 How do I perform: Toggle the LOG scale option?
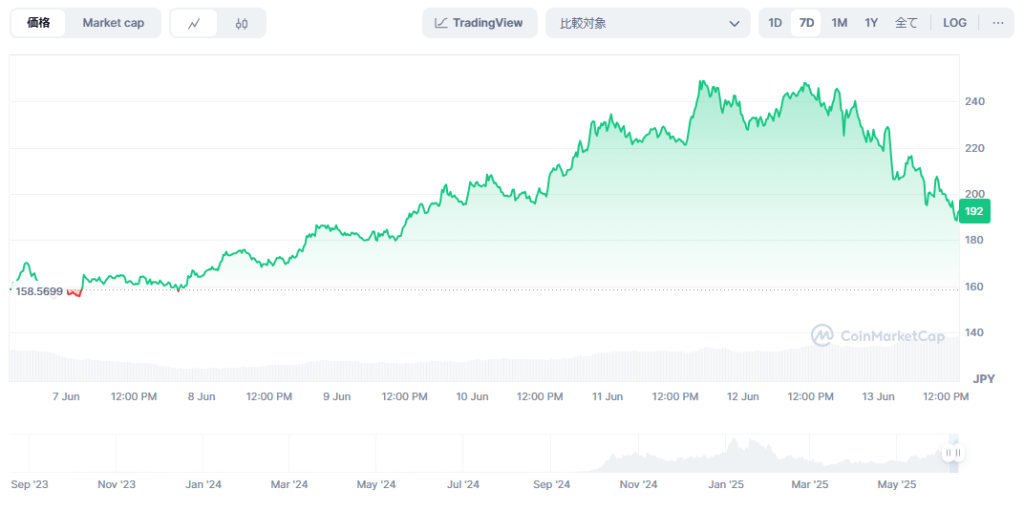955,23
